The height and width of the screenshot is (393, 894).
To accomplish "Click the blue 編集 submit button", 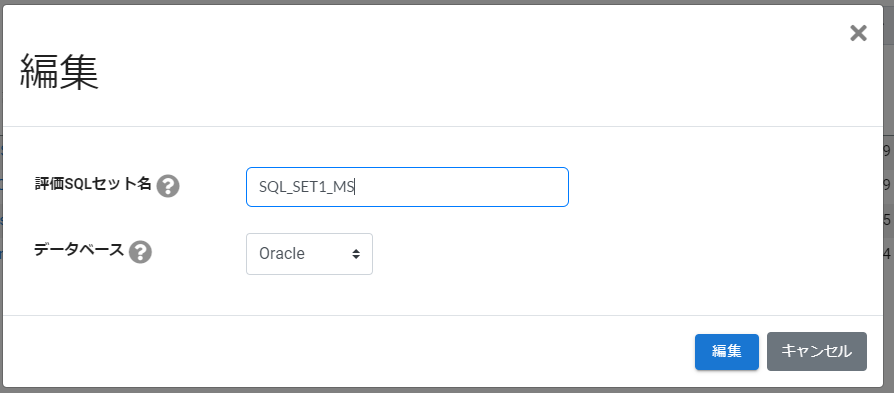I will 726,352.
